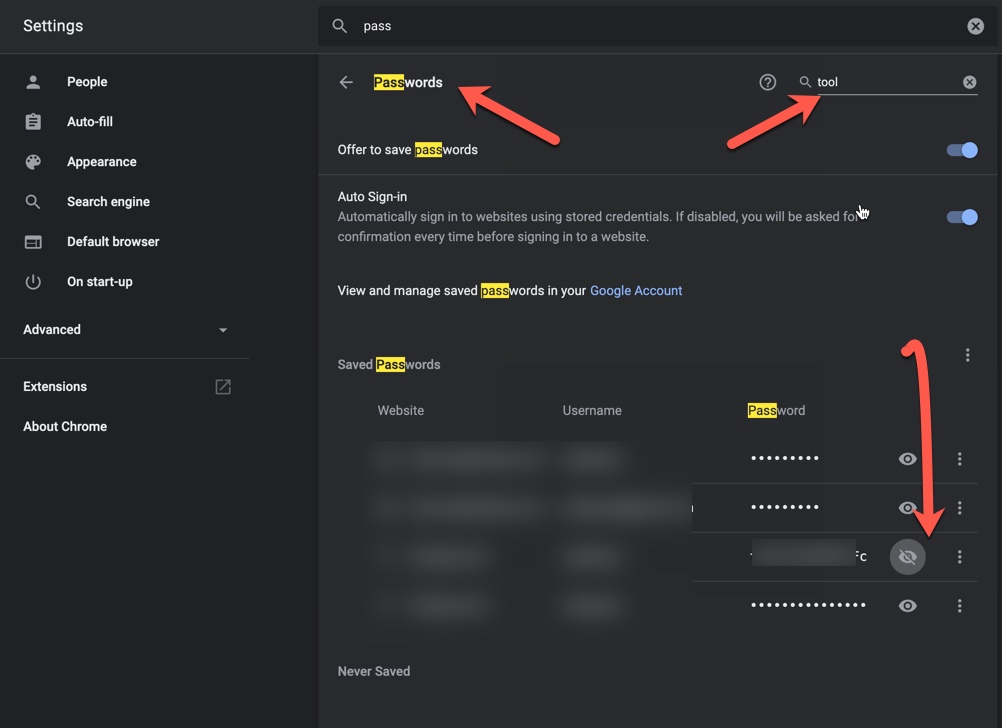Click the magnifier icon of password search

805,82
